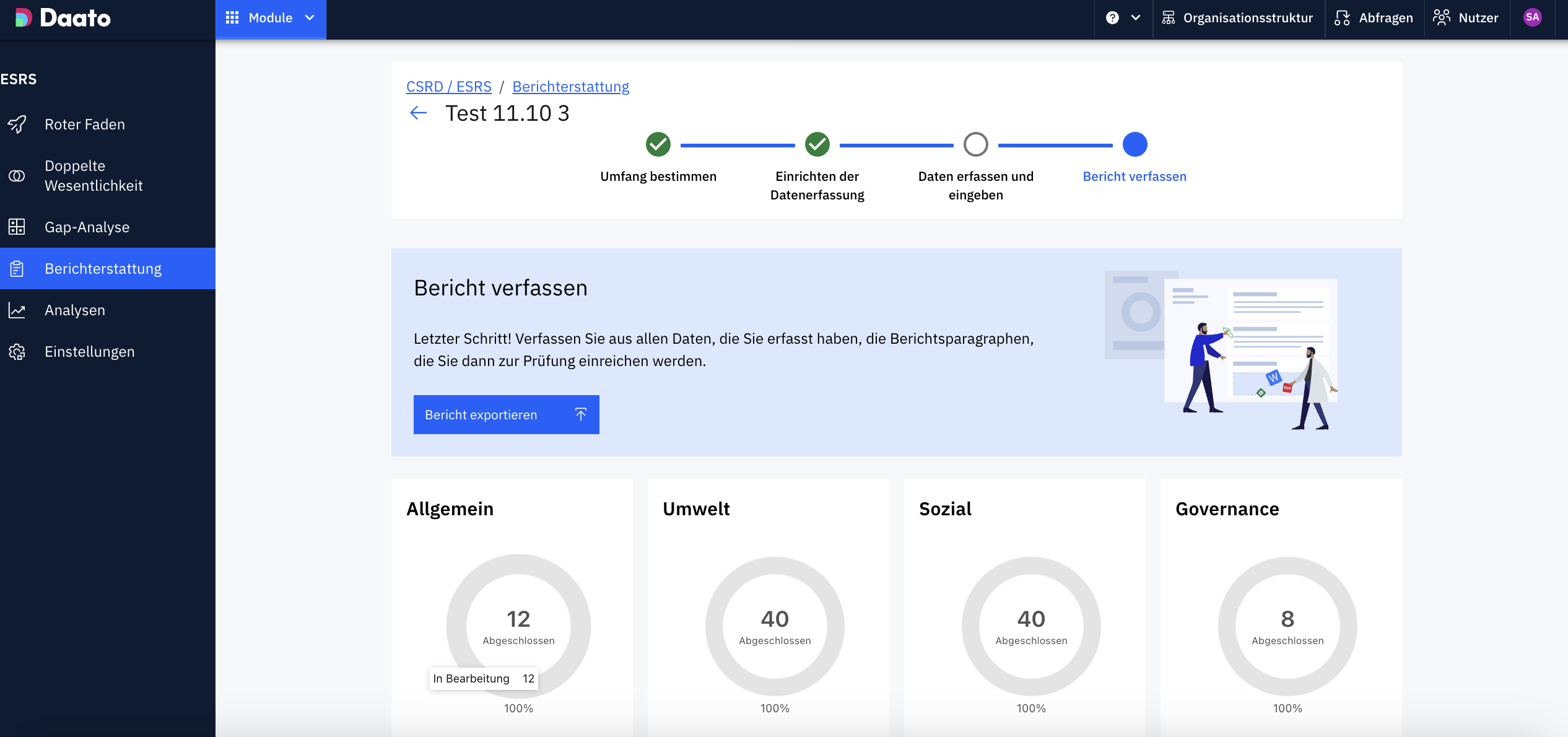Open the Governance category card
The width and height of the screenshot is (1568, 737).
pyautogui.click(x=1227, y=509)
